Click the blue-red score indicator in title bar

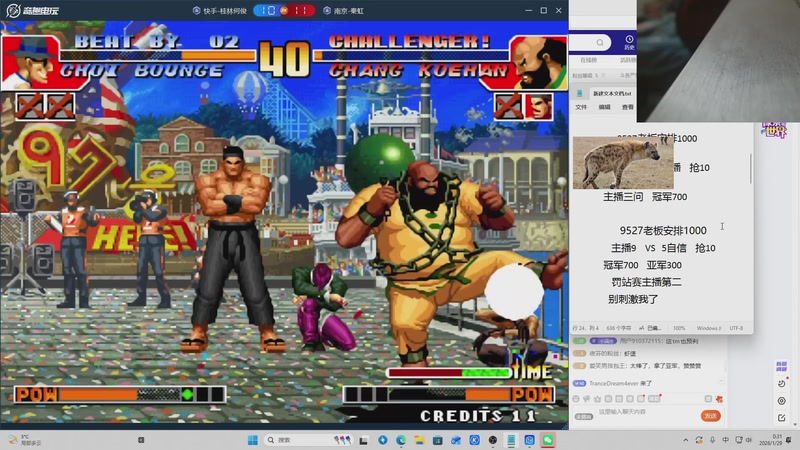pos(284,10)
